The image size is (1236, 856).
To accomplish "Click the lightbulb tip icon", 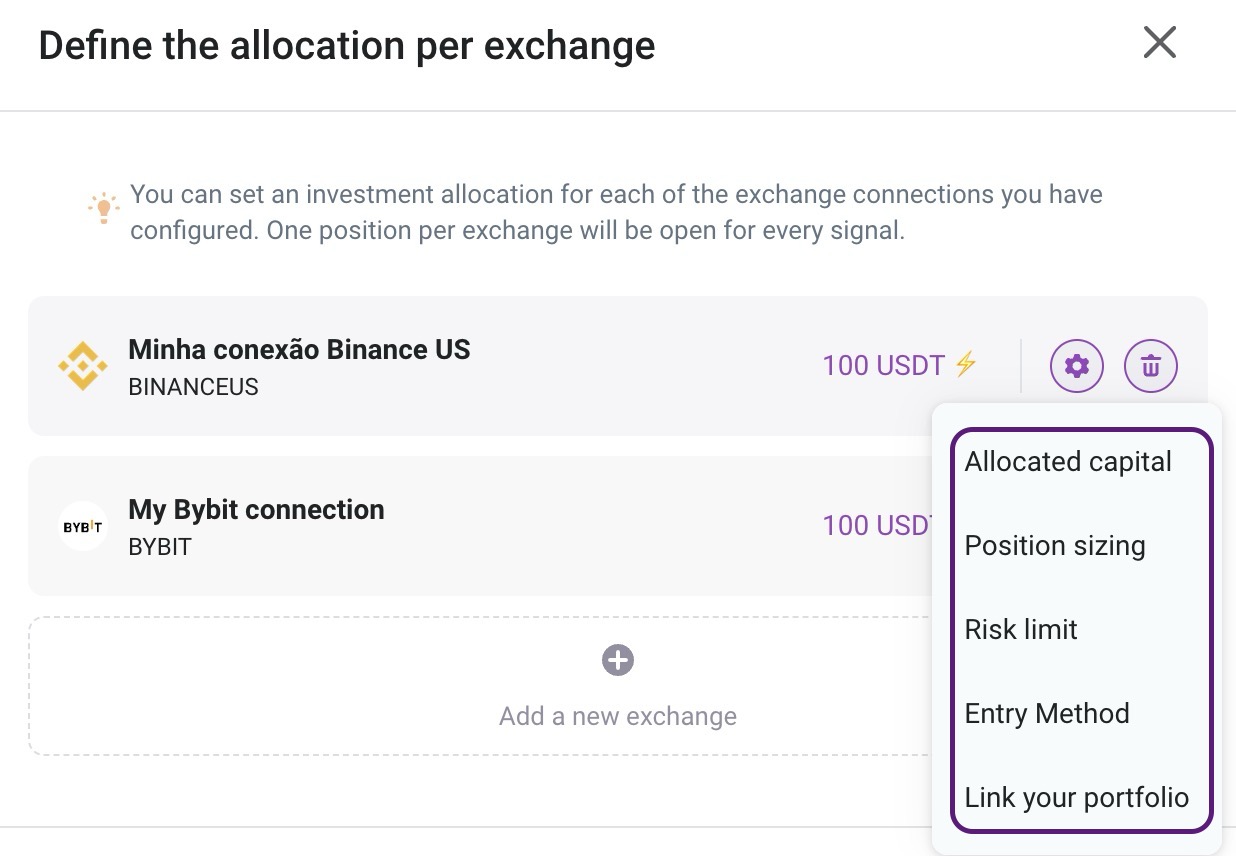I will click(x=102, y=207).
